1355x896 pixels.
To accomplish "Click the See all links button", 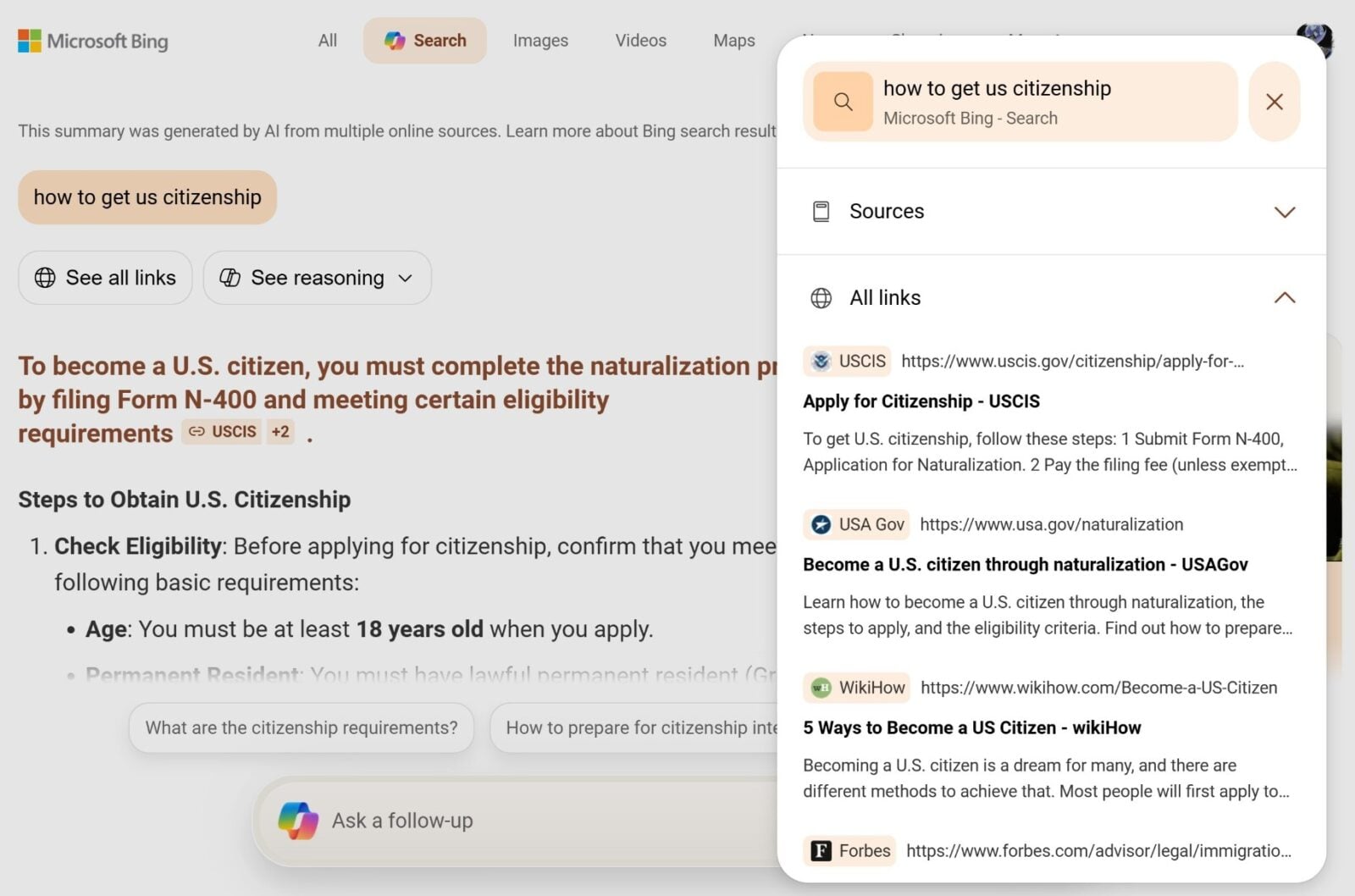I will (x=105, y=278).
